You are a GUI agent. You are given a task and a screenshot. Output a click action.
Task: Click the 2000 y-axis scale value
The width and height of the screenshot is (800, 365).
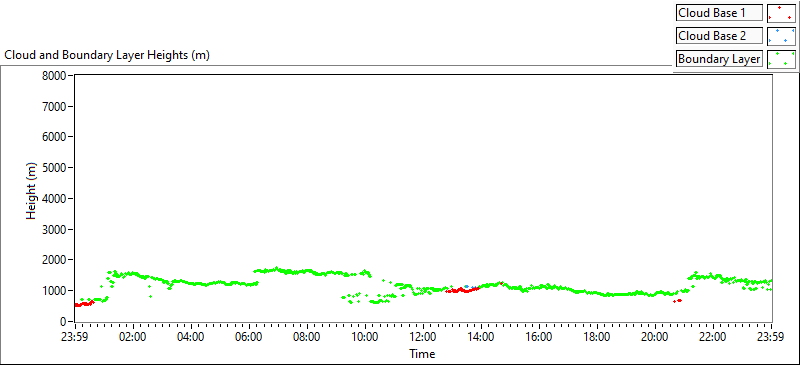pyautogui.click(x=55, y=260)
